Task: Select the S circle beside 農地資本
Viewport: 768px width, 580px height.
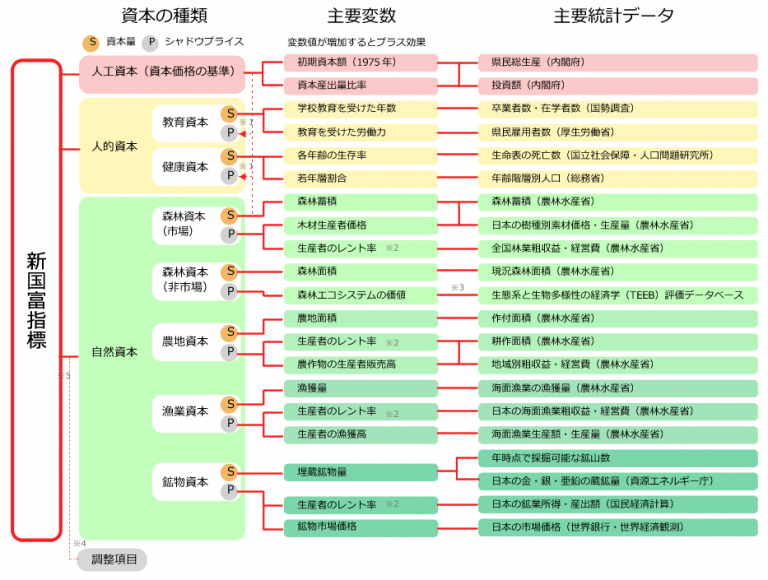Action: point(229,333)
